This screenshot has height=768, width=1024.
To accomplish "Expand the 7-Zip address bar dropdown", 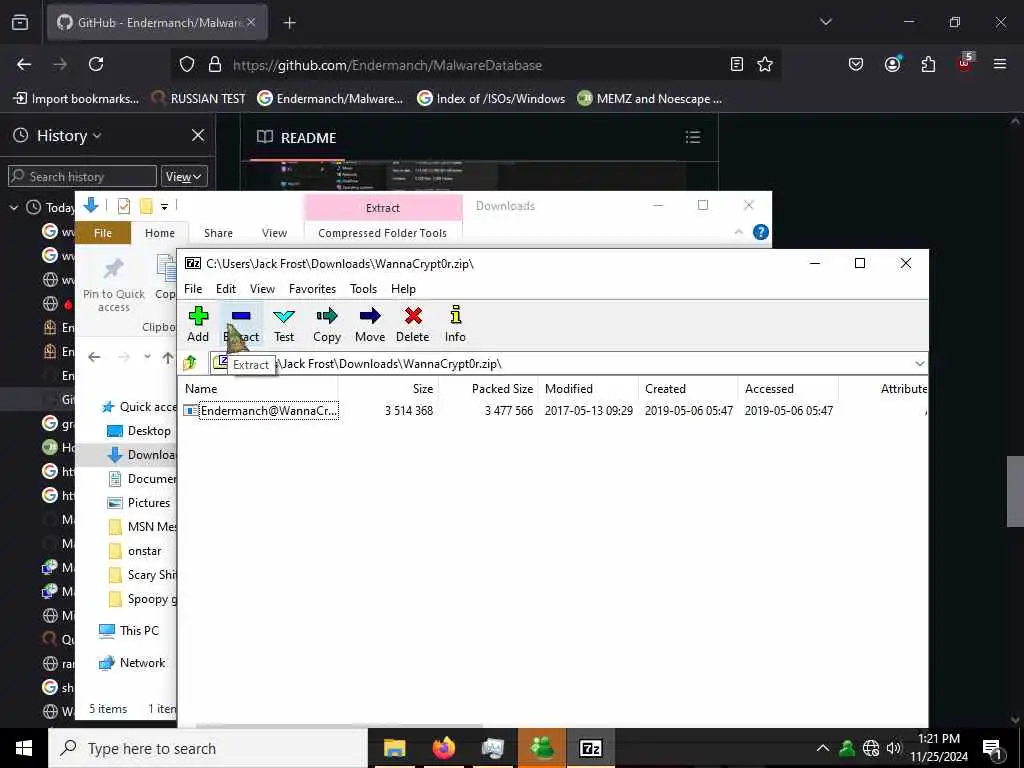I will coord(920,364).
